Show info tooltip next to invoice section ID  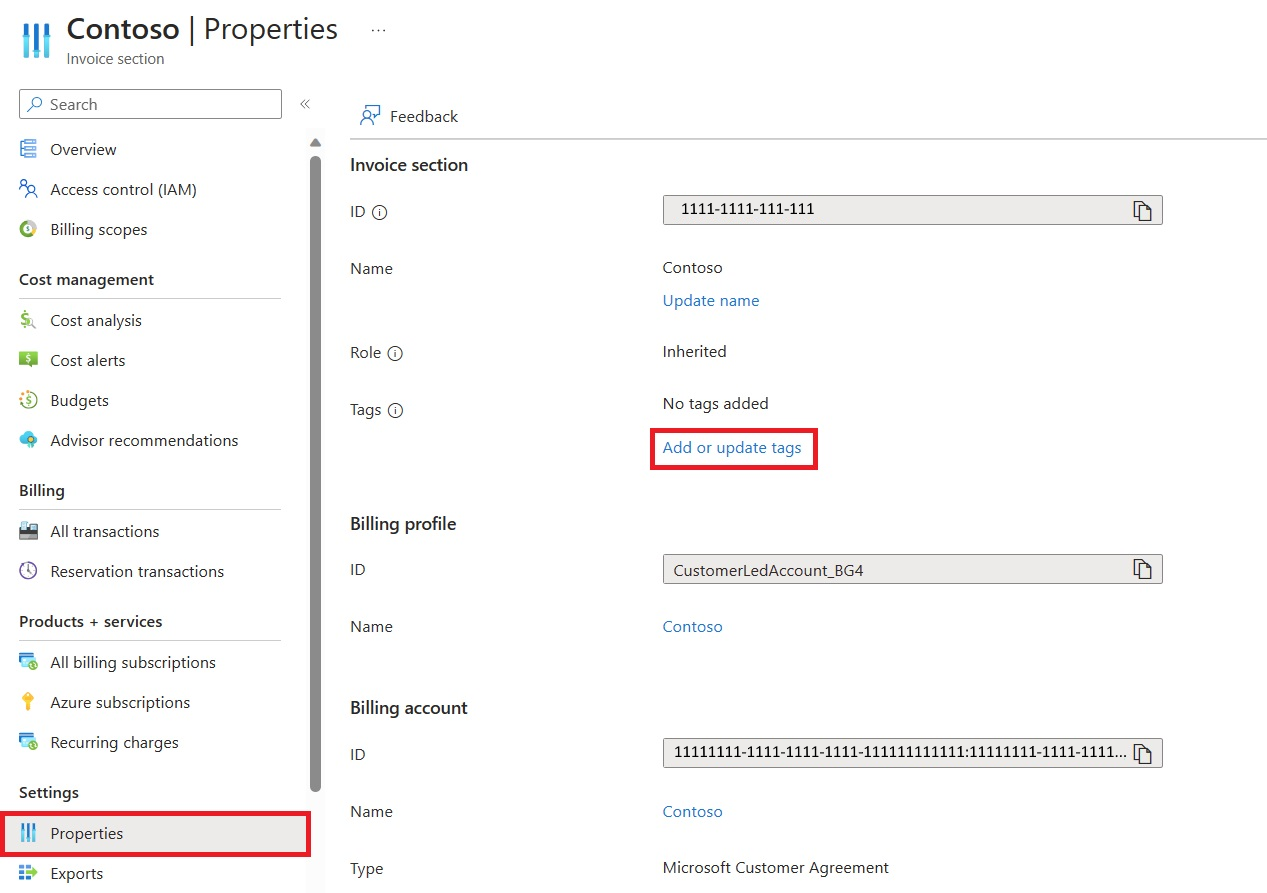379,212
